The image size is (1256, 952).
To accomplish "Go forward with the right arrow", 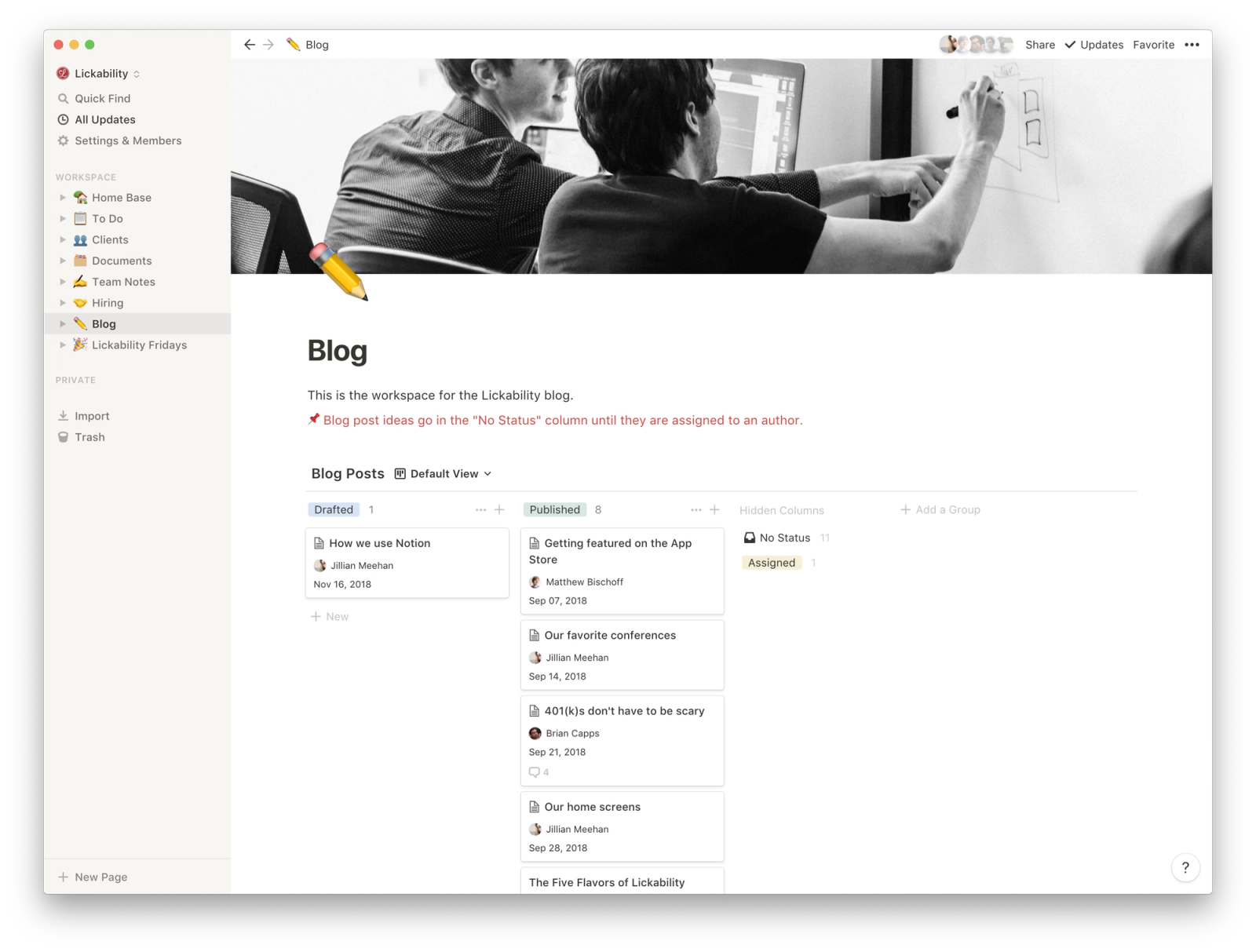I will tap(268, 45).
